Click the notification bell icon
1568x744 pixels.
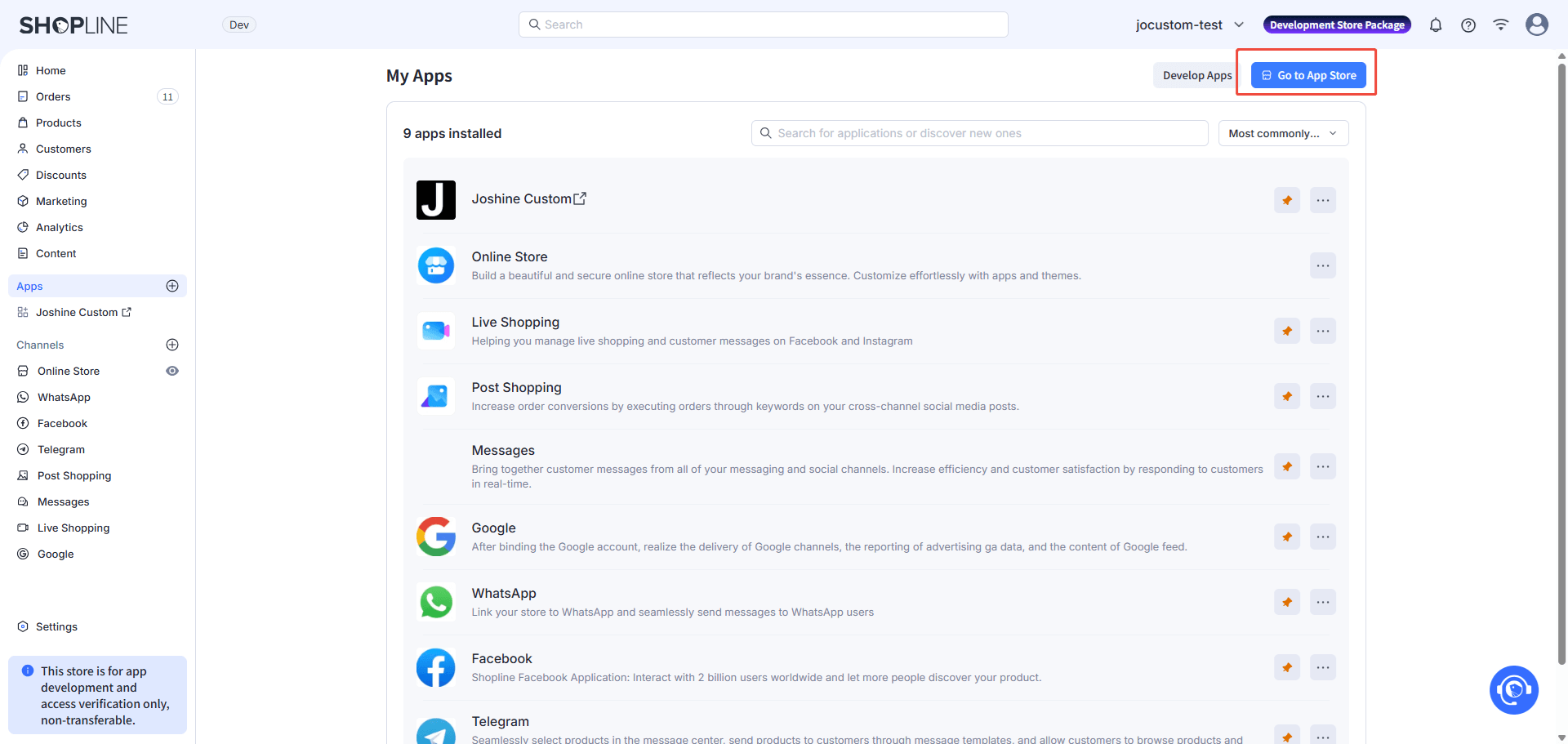tap(1435, 25)
